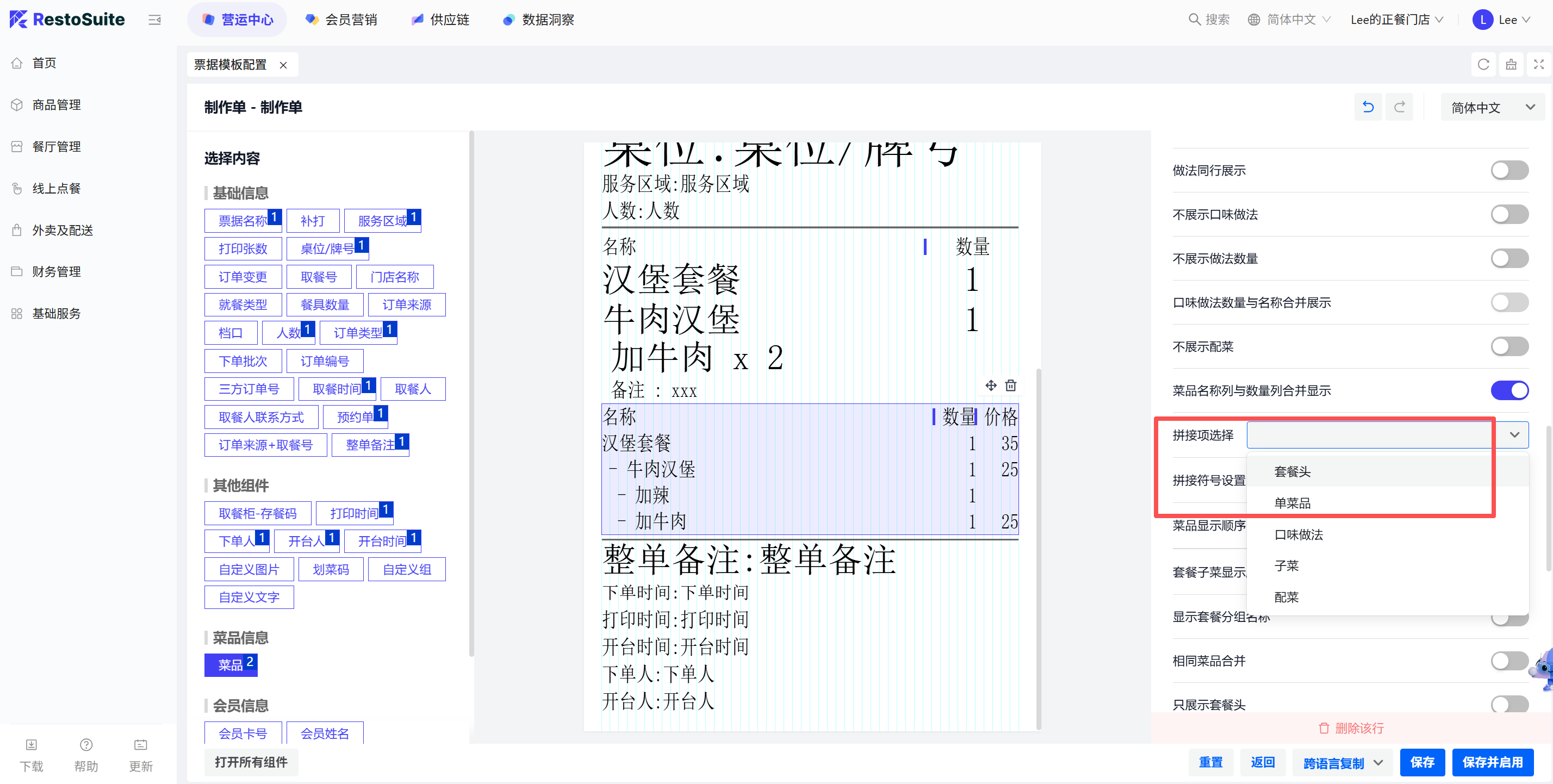The image size is (1553, 784).
Task: Click the redo arrow icon
Action: 1399,107
